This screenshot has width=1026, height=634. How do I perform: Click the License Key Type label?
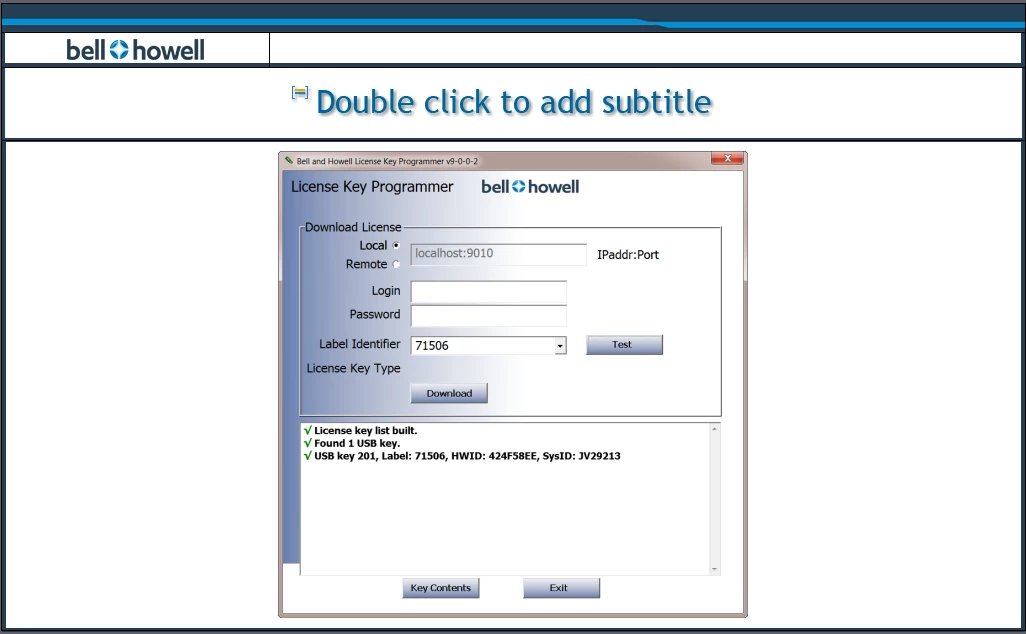(x=353, y=368)
